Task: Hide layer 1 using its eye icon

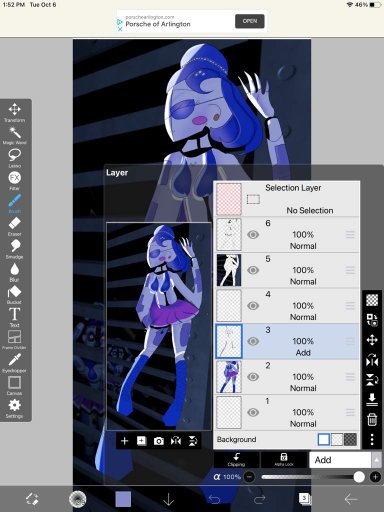Action: click(253, 412)
